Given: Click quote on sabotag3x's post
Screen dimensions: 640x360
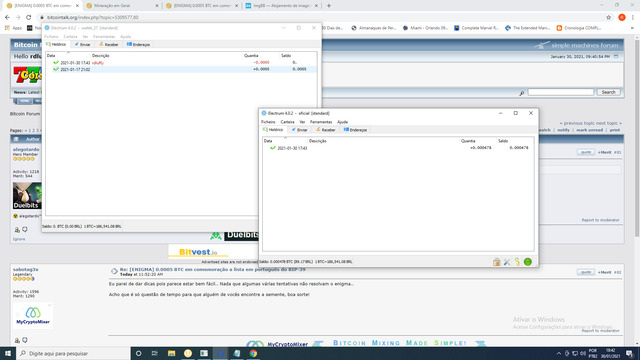Looking at the screenshot, I should point(586,272).
